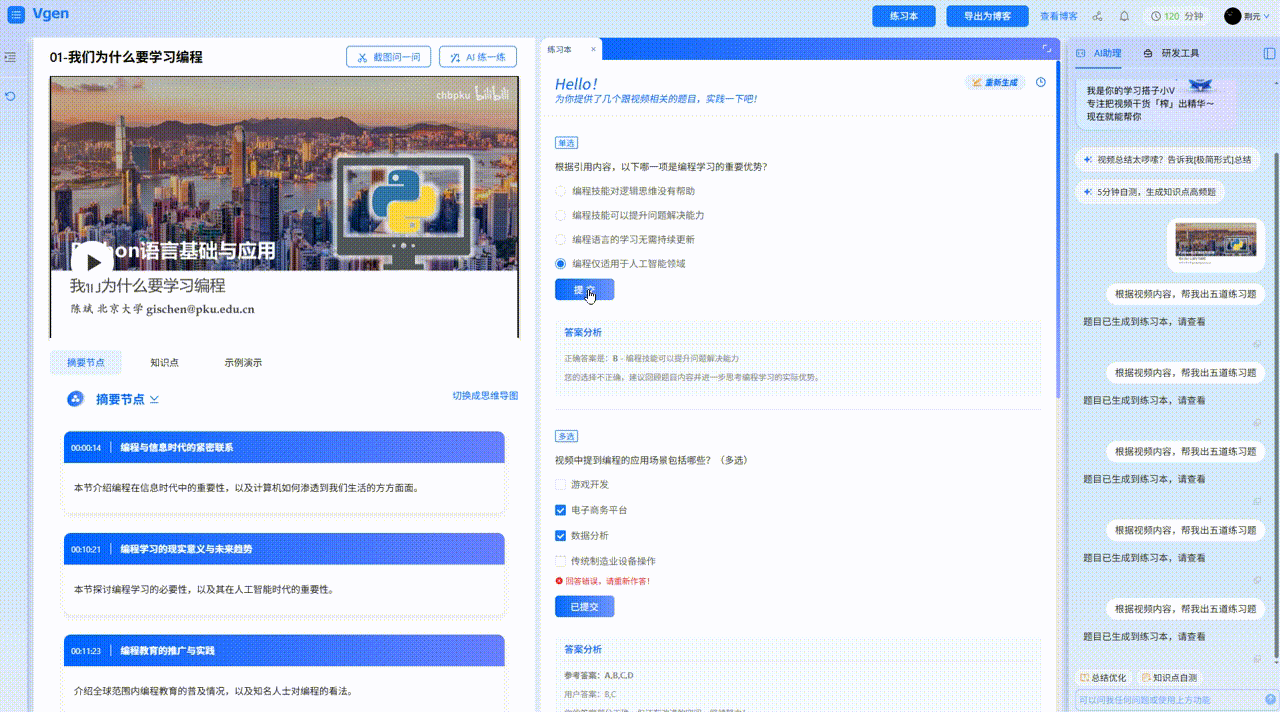The width and height of the screenshot is (1280, 712).
Task: Click the 切换成思维导图 link
Action: click(x=485, y=396)
